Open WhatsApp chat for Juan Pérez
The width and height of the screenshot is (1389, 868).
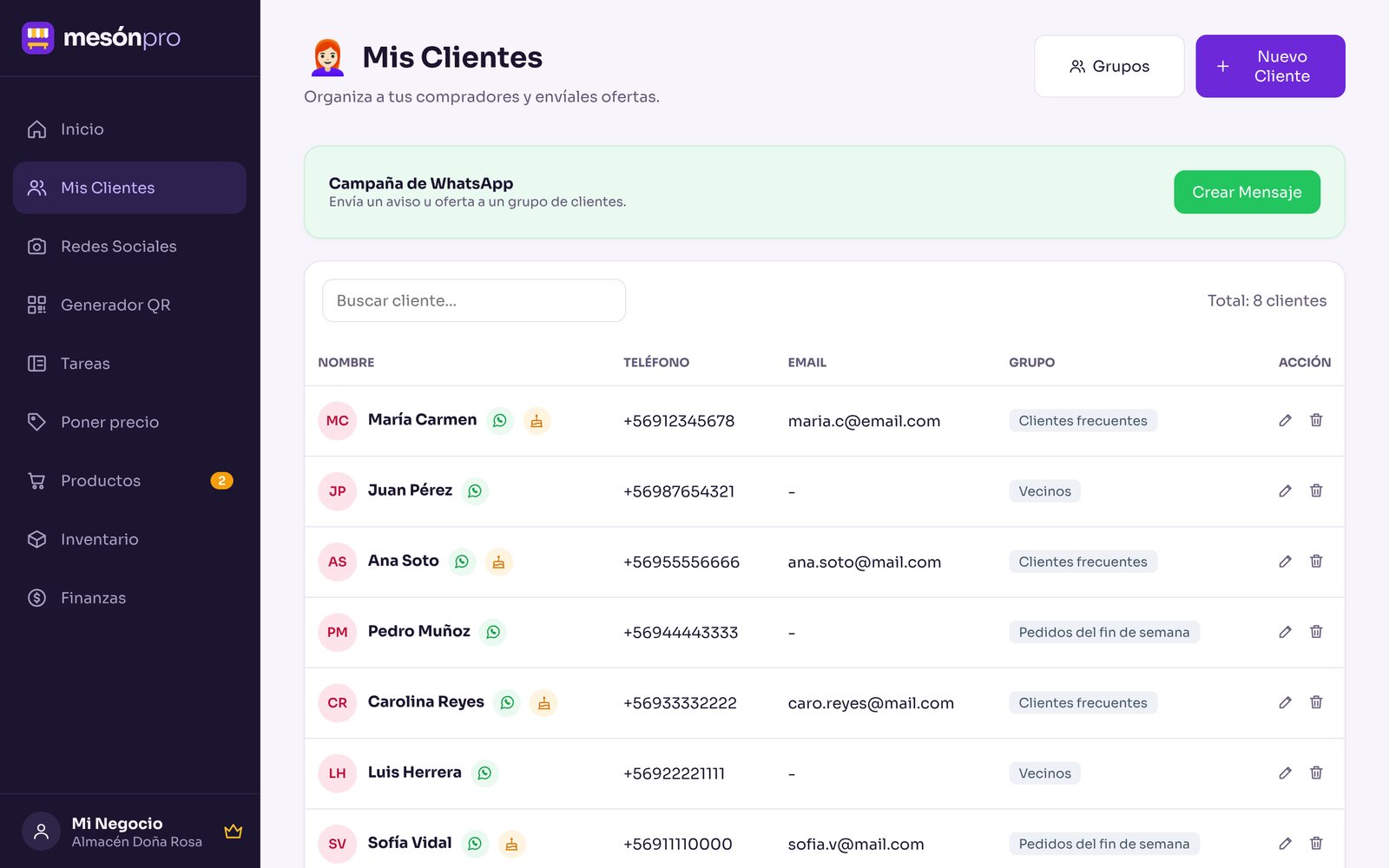pyautogui.click(x=475, y=491)
